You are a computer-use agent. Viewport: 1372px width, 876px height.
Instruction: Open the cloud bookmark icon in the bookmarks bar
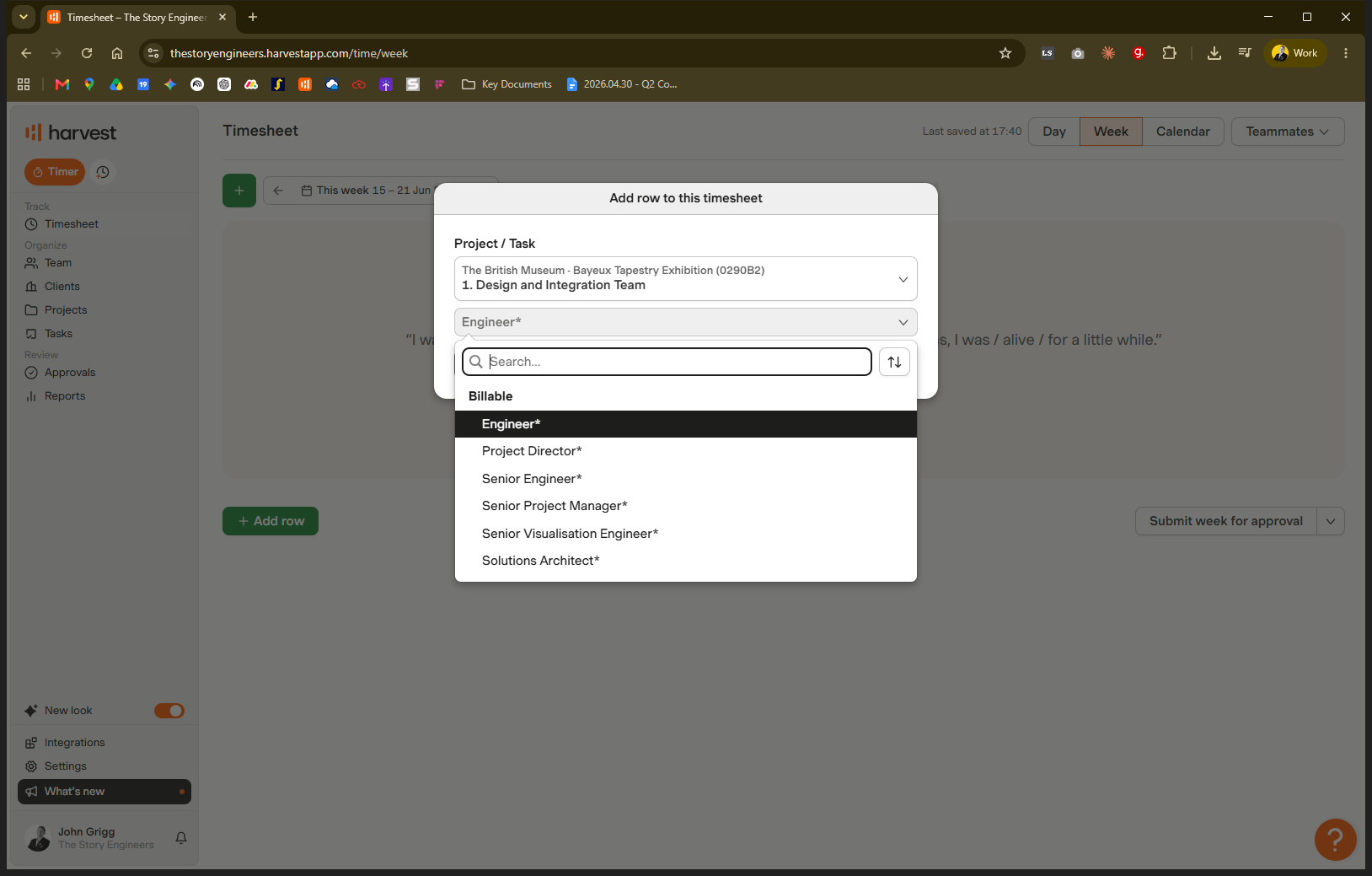pos(332,84)
